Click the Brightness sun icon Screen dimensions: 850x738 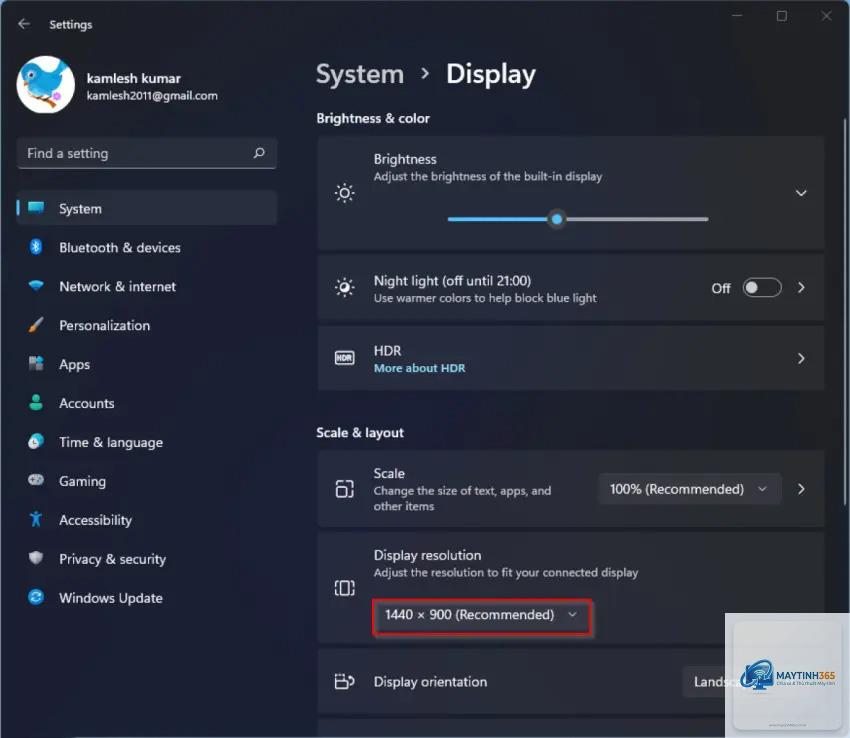click(345, 193)
